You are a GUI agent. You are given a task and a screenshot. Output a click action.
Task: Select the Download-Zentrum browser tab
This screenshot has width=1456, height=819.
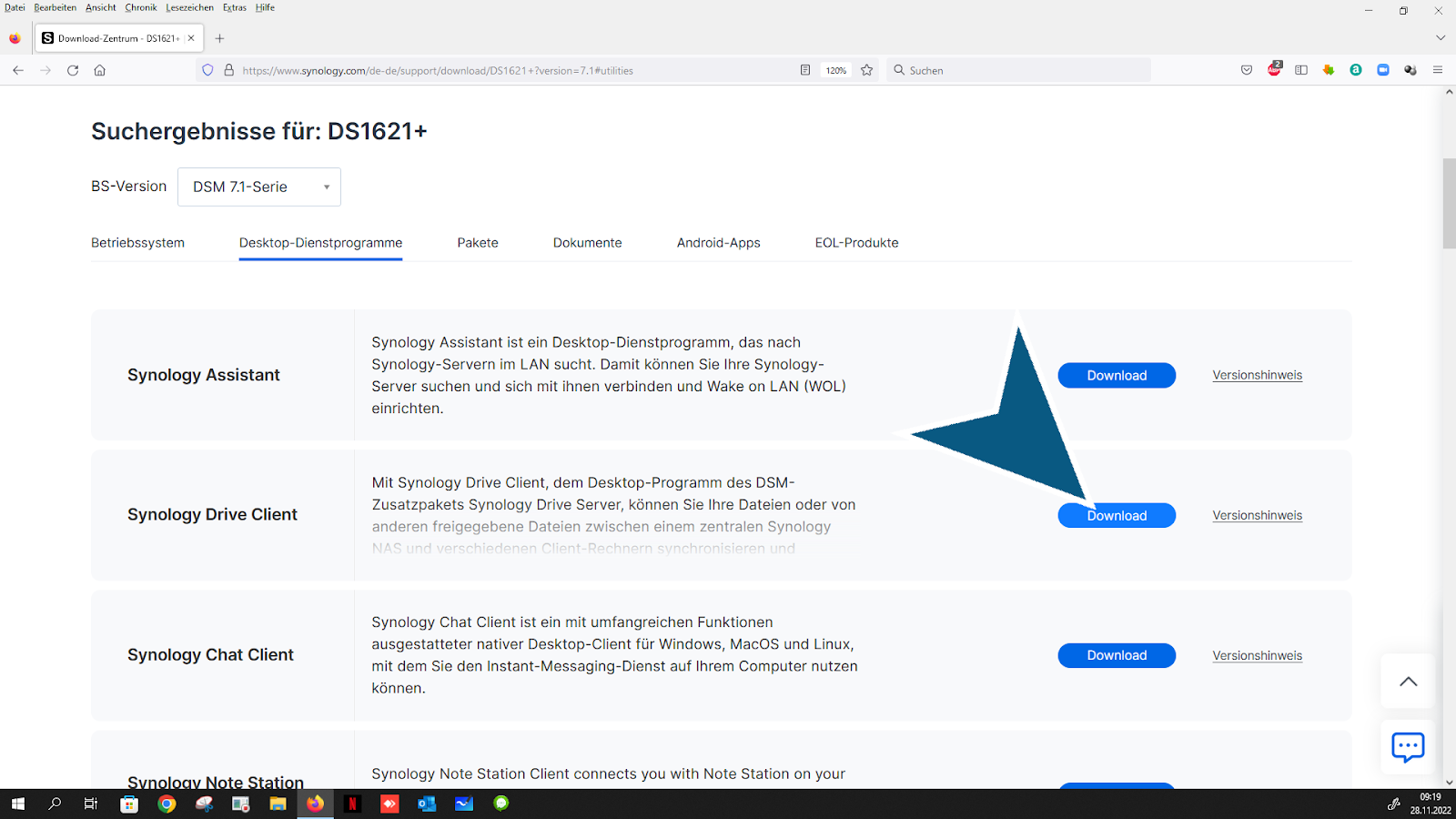point(117,38)
